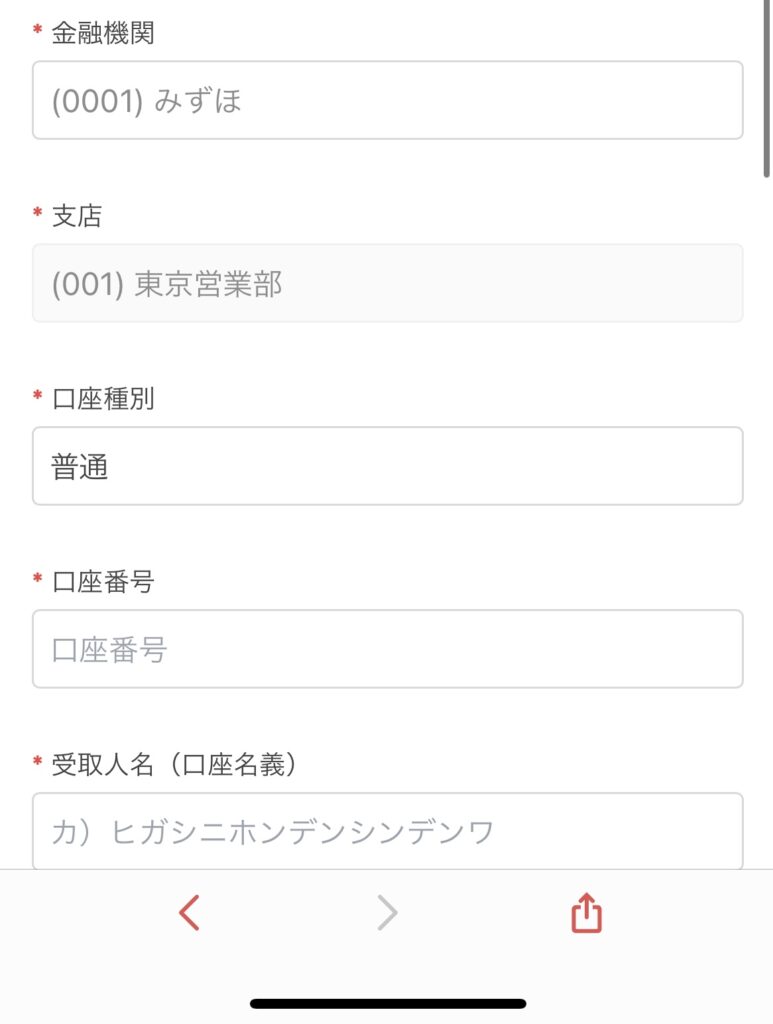Open the 金融機関 bank selector field
The image size is (773, 1024).
[x=388, y=100]
